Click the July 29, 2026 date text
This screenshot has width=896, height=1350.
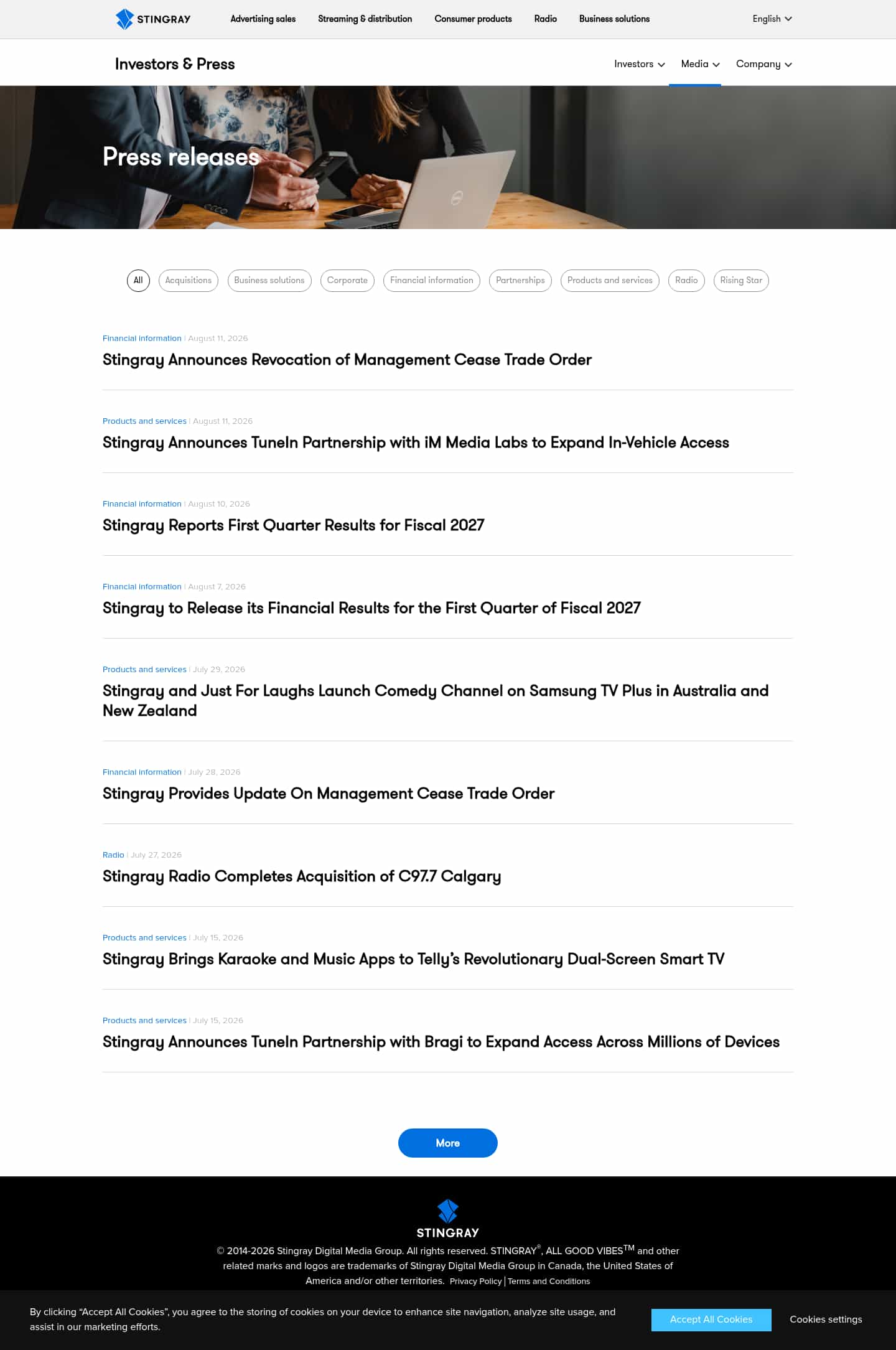pos(219,670)
